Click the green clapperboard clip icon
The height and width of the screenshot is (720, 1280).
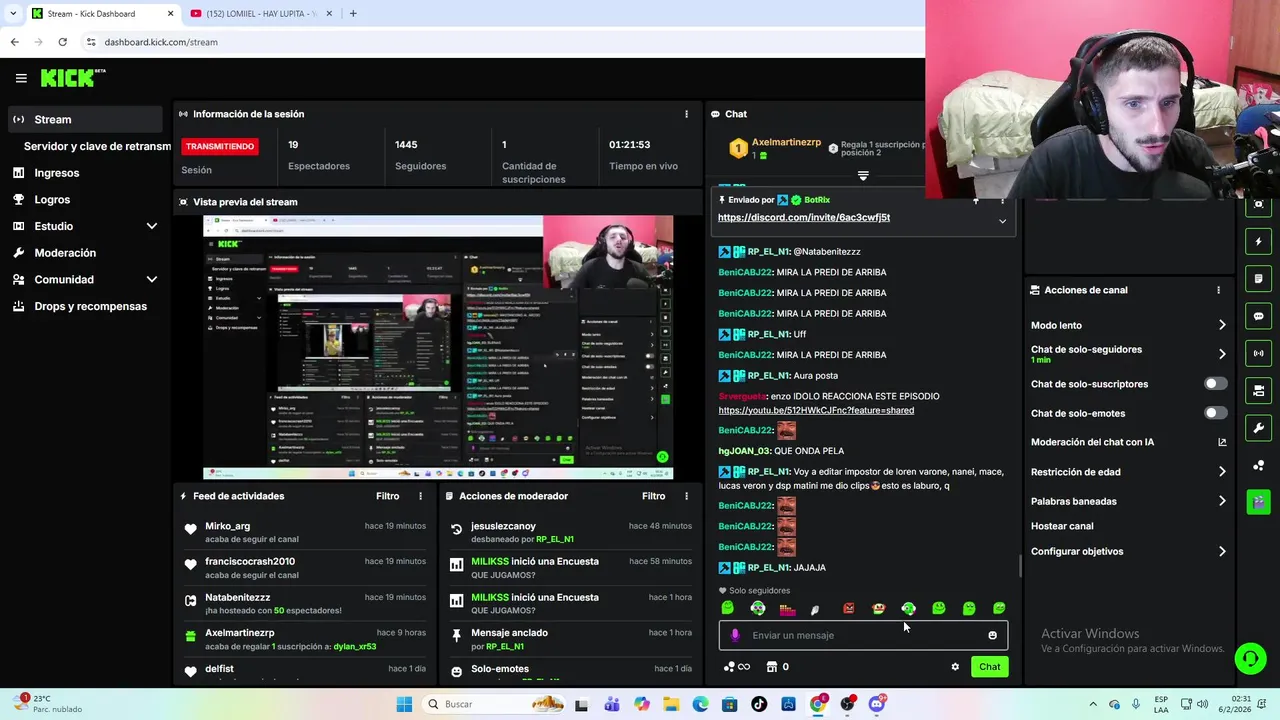pos(1258,501)
